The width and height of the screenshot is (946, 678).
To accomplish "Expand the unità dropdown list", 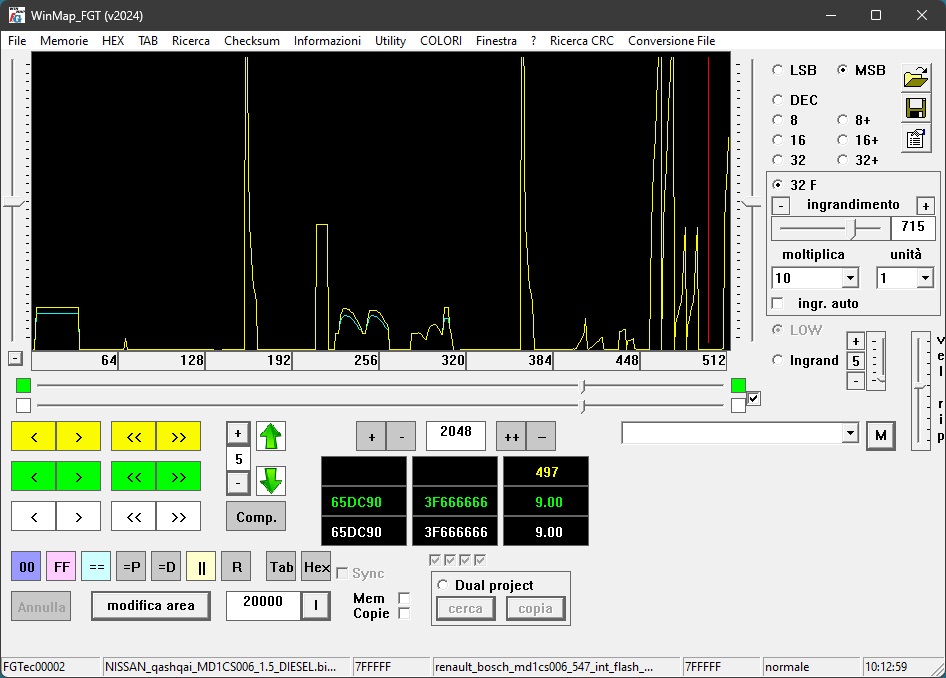I will 924,278.
